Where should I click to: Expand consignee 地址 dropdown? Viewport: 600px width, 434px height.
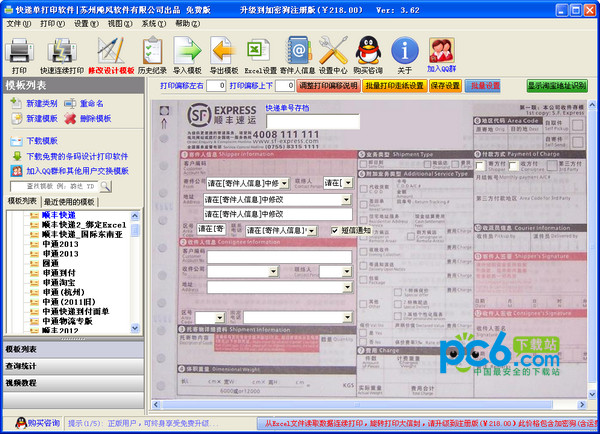point(347,287)
